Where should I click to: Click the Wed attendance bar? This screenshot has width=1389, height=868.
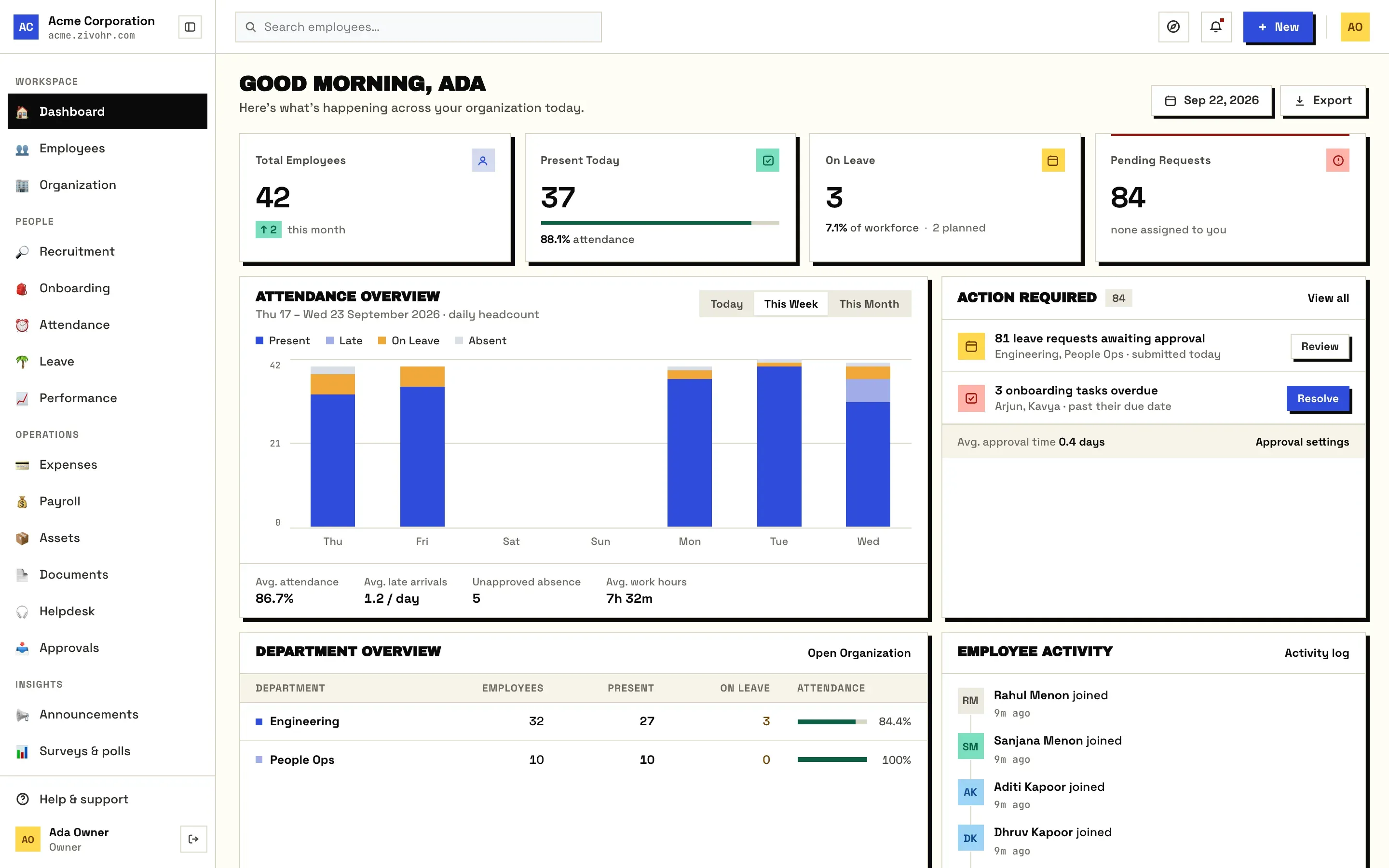tap(868, 444)
